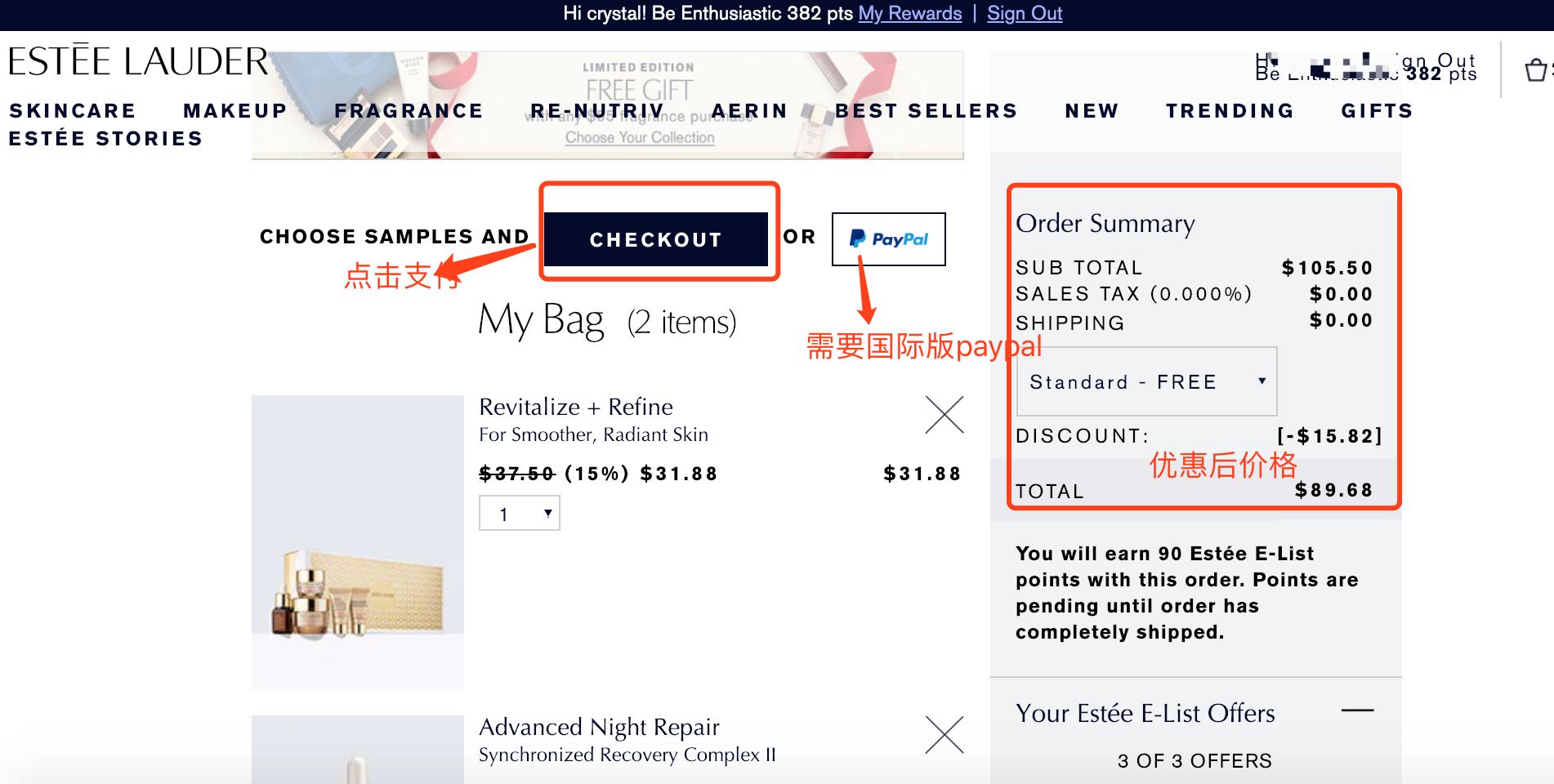Open the GIFTS menu

tap(1378, 111)
